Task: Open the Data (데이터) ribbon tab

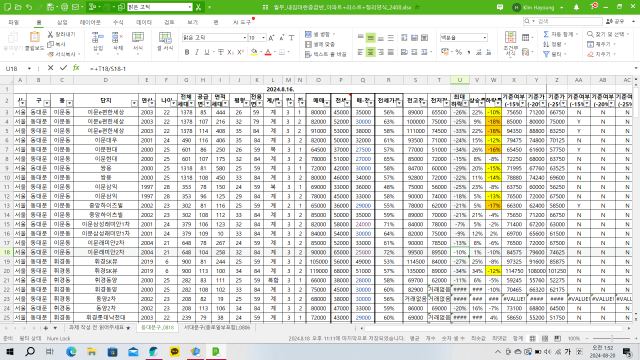Action: point(144,22)
